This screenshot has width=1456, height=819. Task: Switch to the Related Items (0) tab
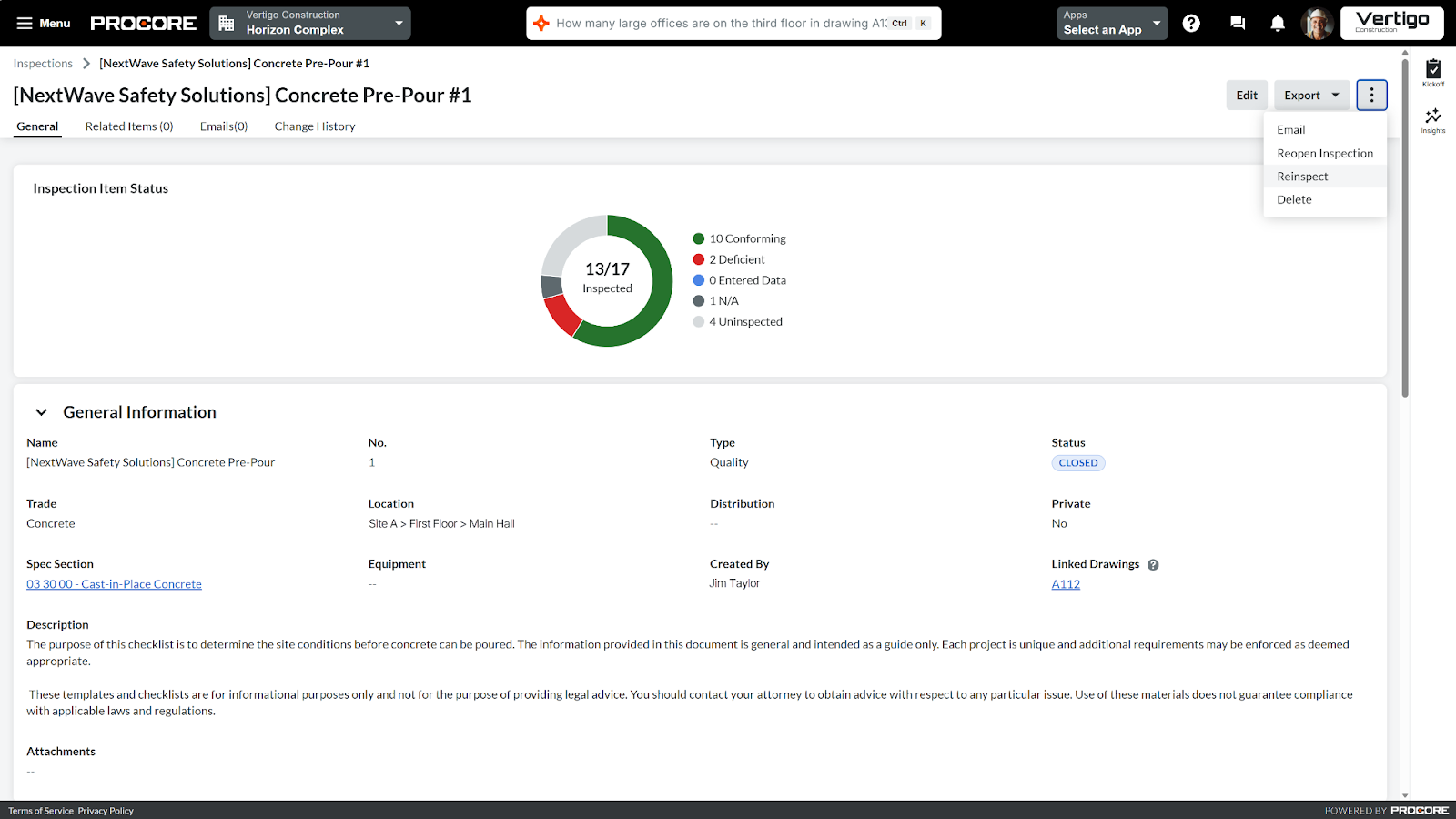129,126
